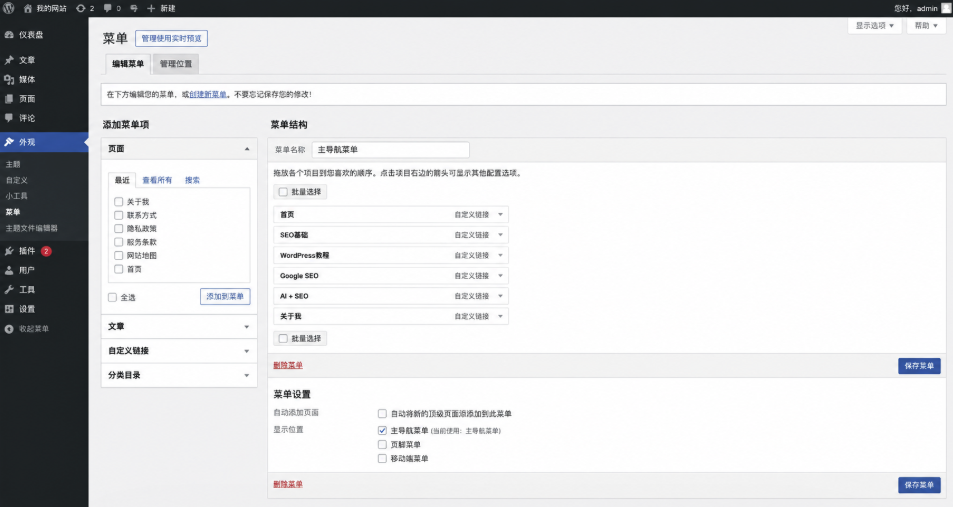
Task: Check the 移动端菜单 location checkbox
Action: point(382,458)
